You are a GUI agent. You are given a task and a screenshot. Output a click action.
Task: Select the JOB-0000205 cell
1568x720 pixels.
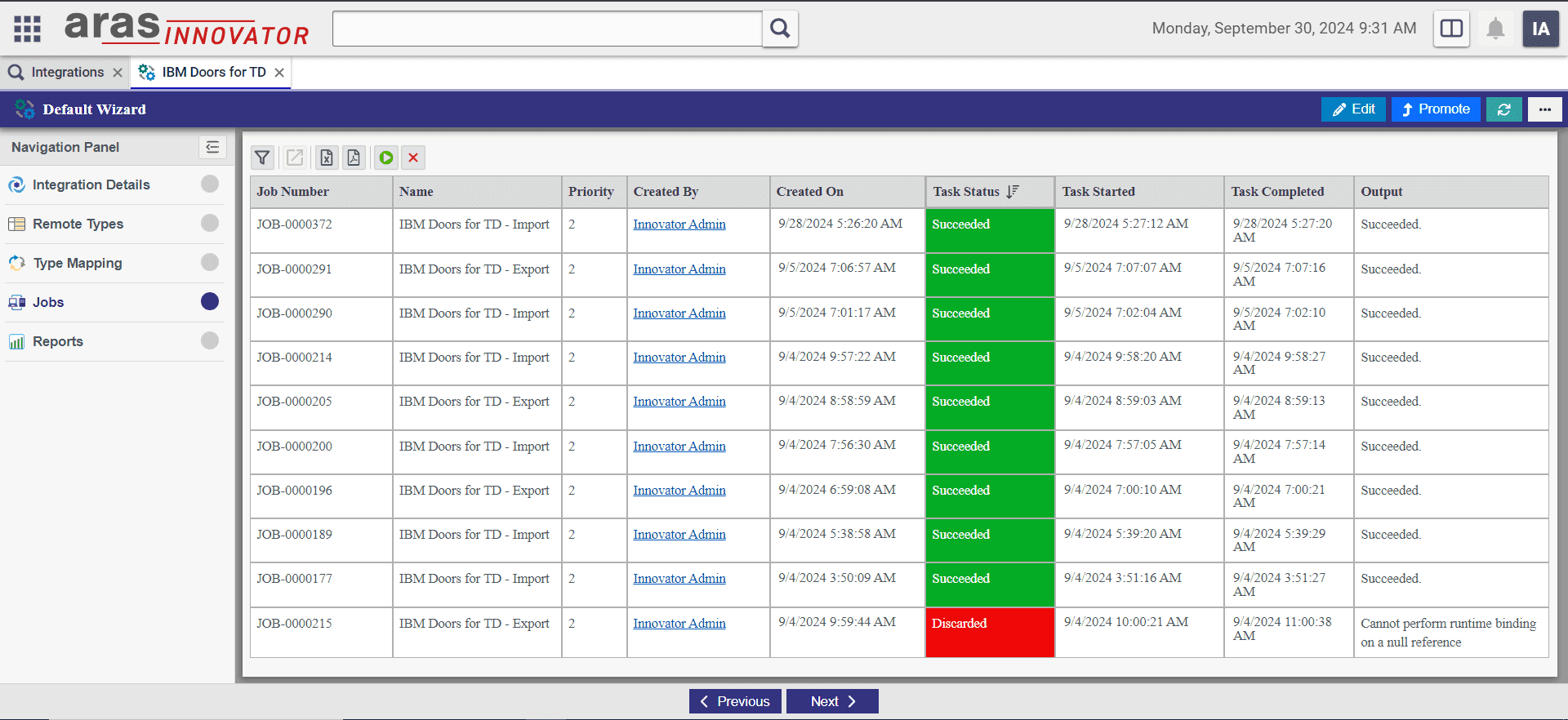click(x=321, y=407)
